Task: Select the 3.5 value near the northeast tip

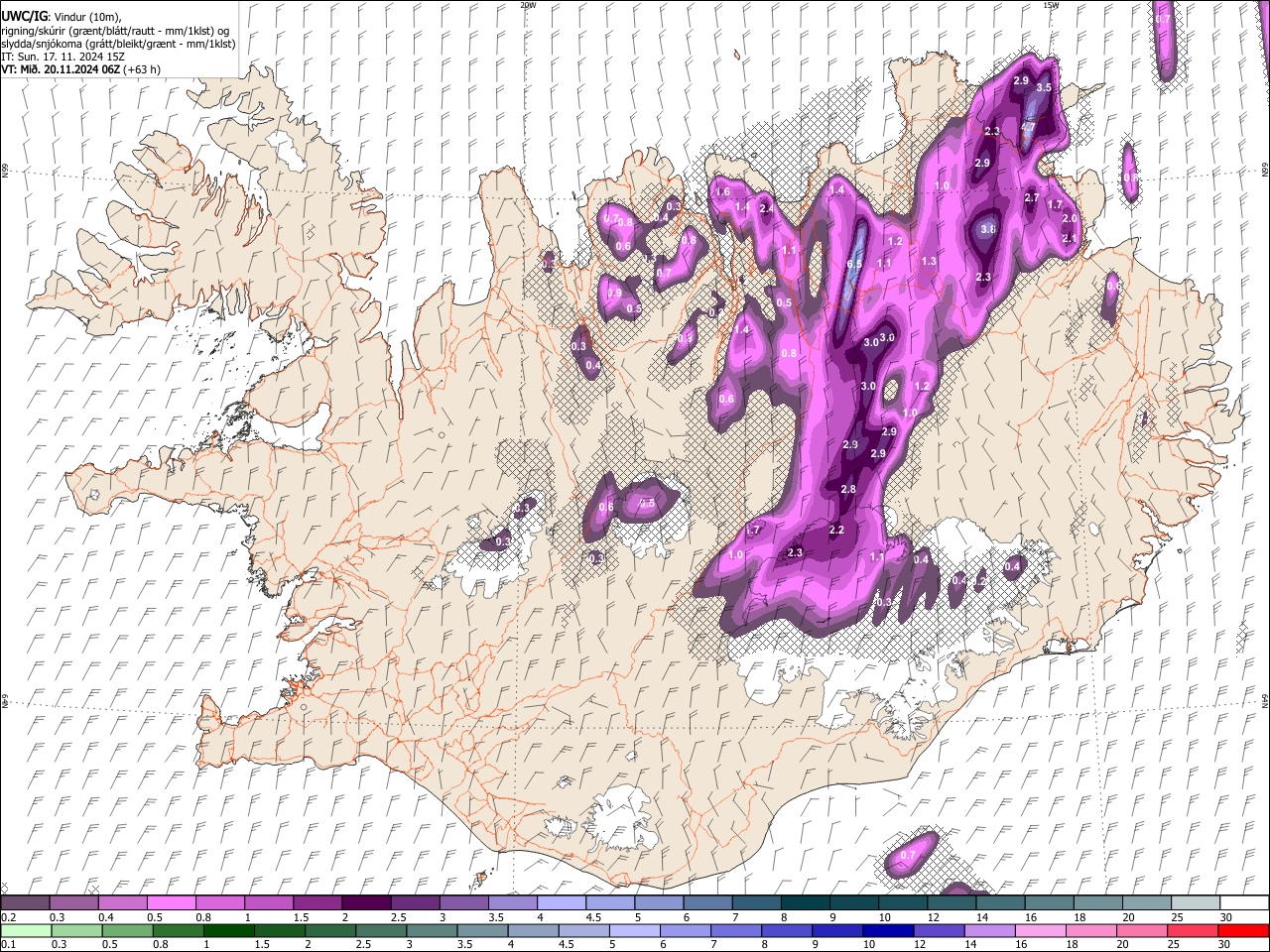Action: point(1044,87)
